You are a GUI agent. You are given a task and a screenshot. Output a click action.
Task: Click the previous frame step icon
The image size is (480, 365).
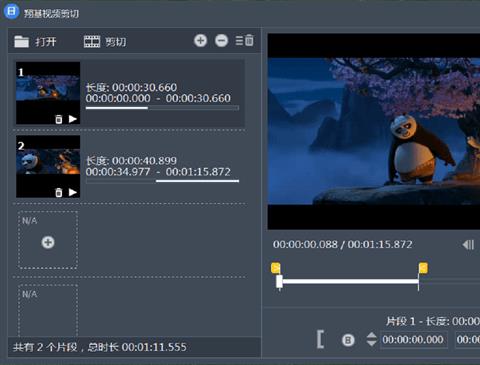(468, 245)
